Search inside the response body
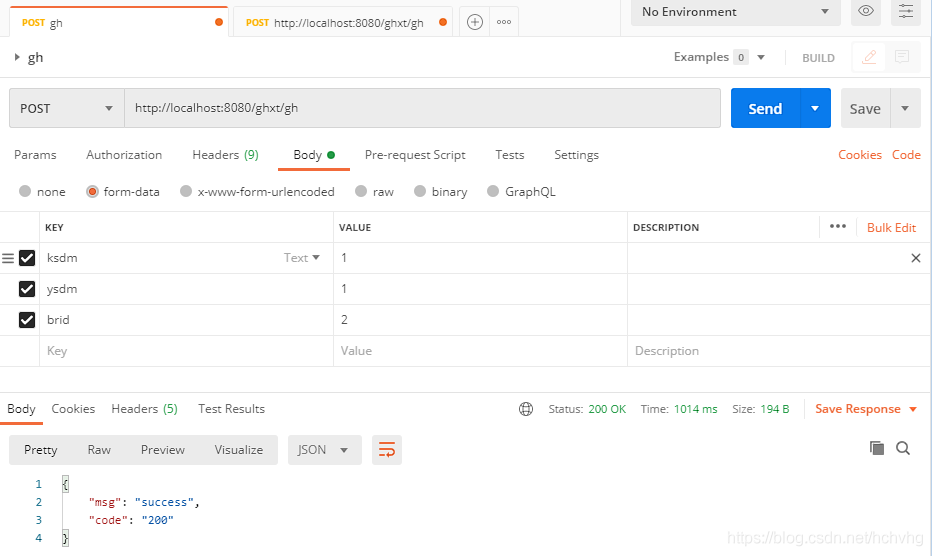The image size is (932, 556). pos(903,448)
